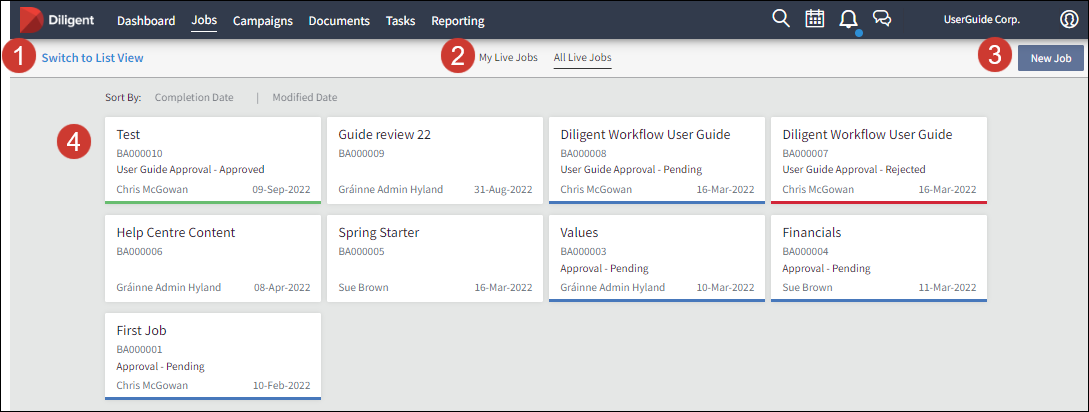Select the UserGuide Corp. account name
This screenshot has width=1089, height=412.
click(981, 20)
